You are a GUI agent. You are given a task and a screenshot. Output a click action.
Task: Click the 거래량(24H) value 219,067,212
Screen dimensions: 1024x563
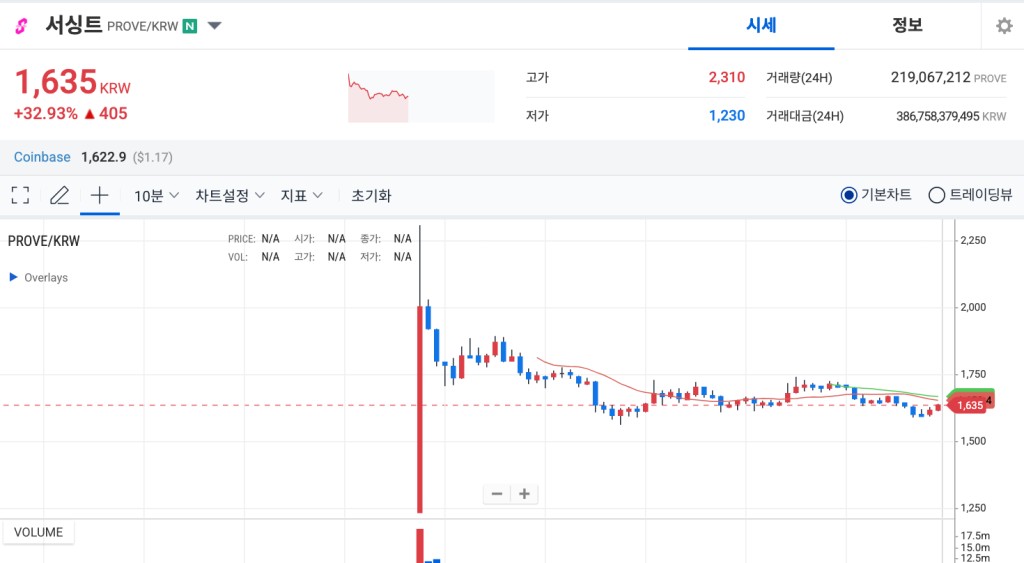[x=930, y=77]
